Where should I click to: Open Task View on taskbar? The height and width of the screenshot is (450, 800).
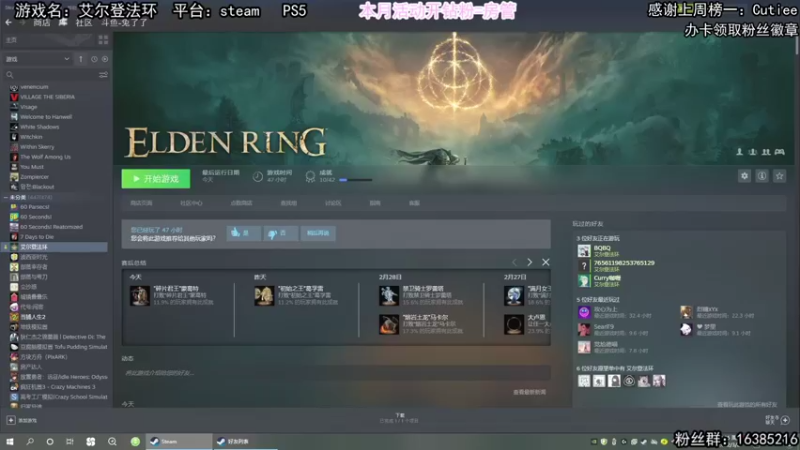[x=70, y=442]
